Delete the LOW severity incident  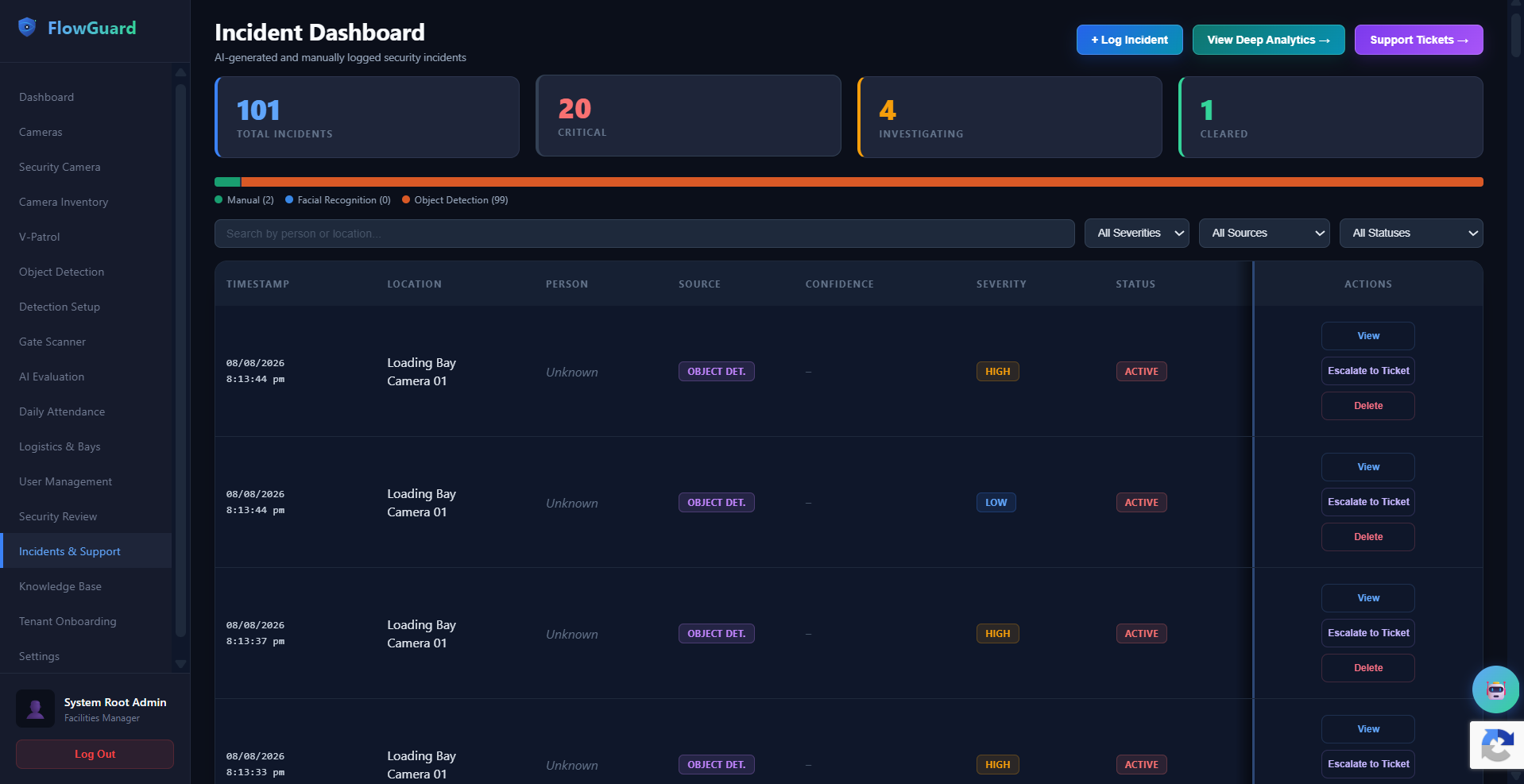pos(1367,537)
